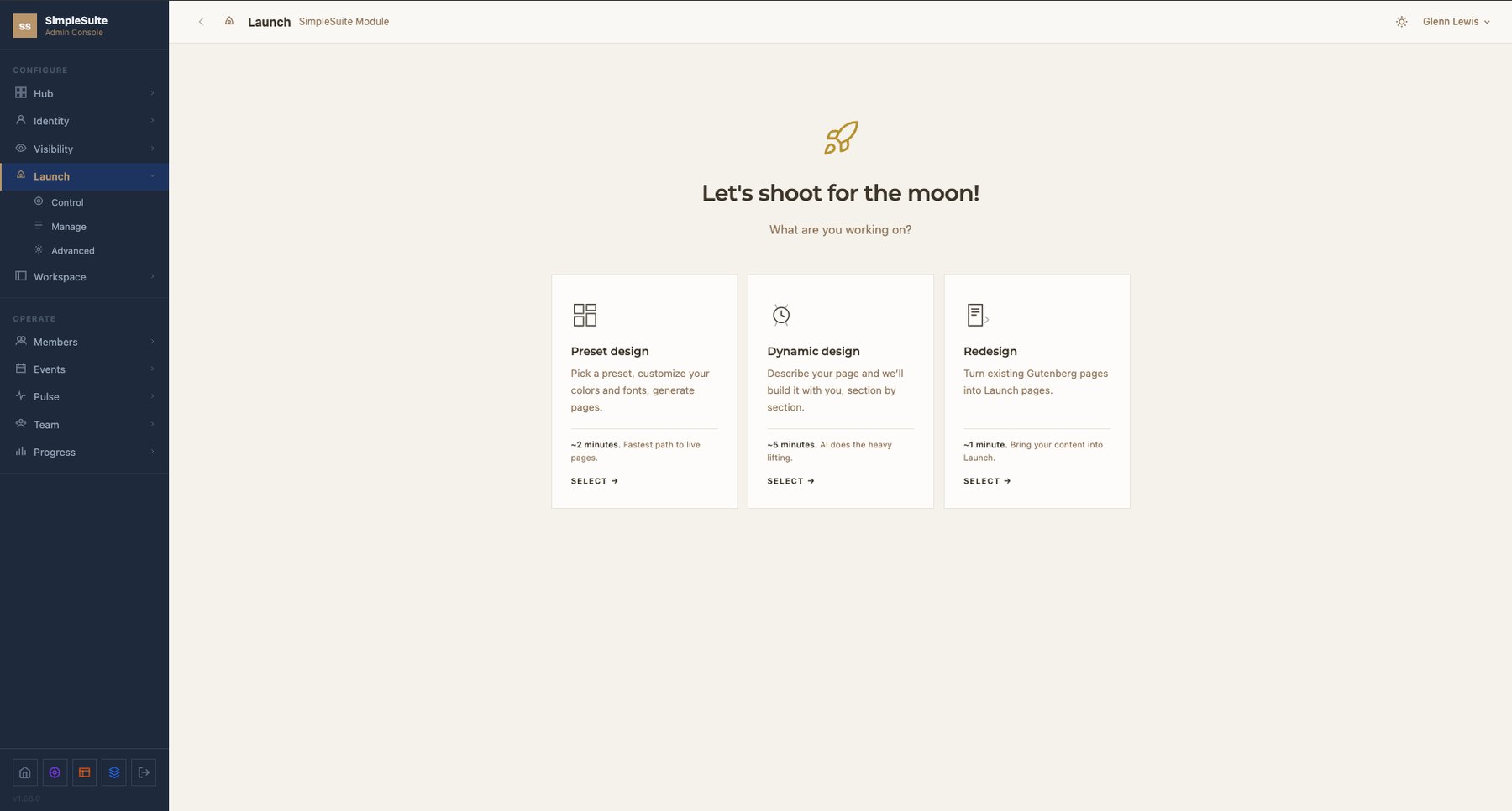The width and height of the screenshot is (1512, 811).
Task: Select the Preset design option
Action: point(644,391)
